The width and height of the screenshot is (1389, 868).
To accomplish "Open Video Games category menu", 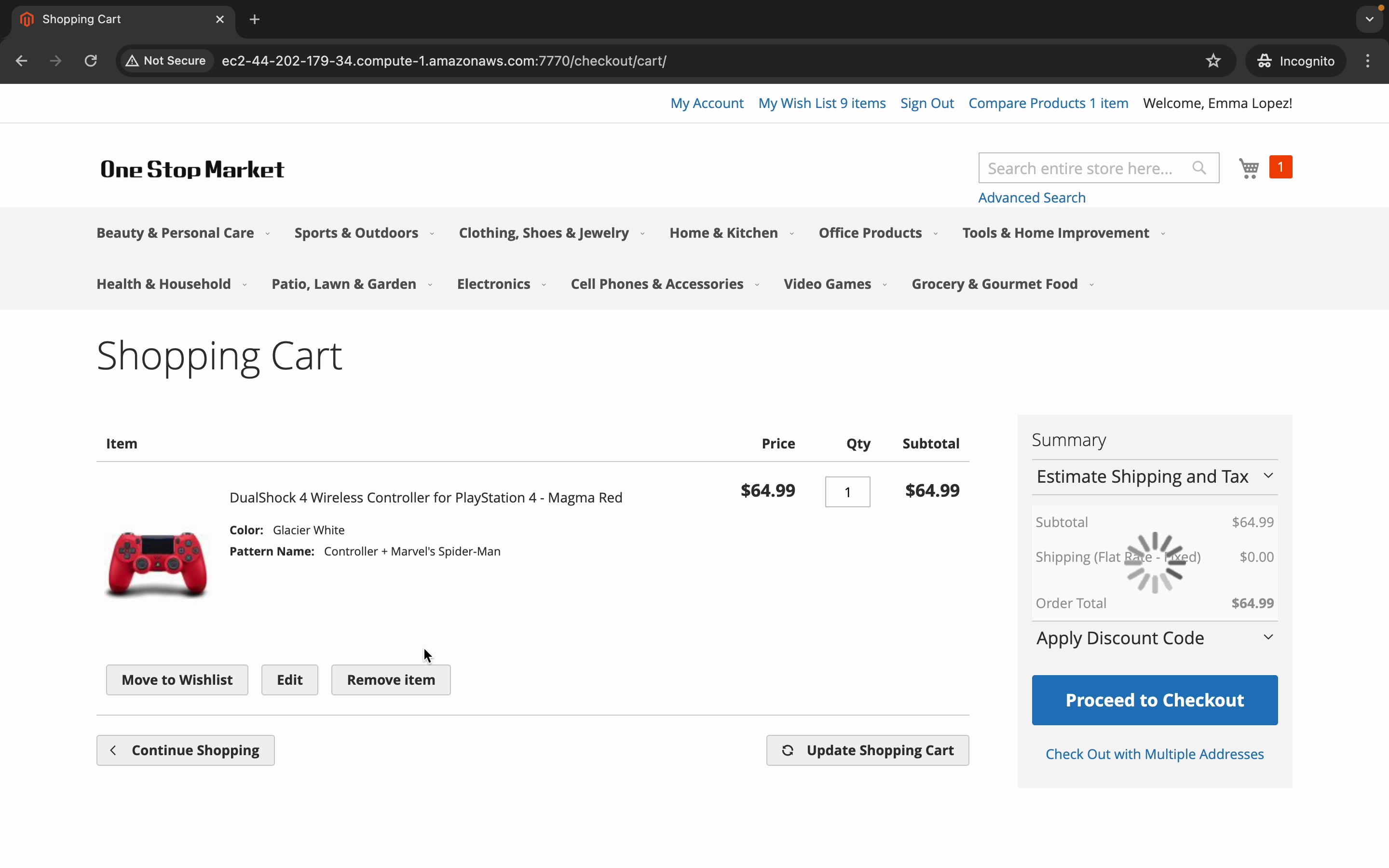I will [x=827, y=284].
